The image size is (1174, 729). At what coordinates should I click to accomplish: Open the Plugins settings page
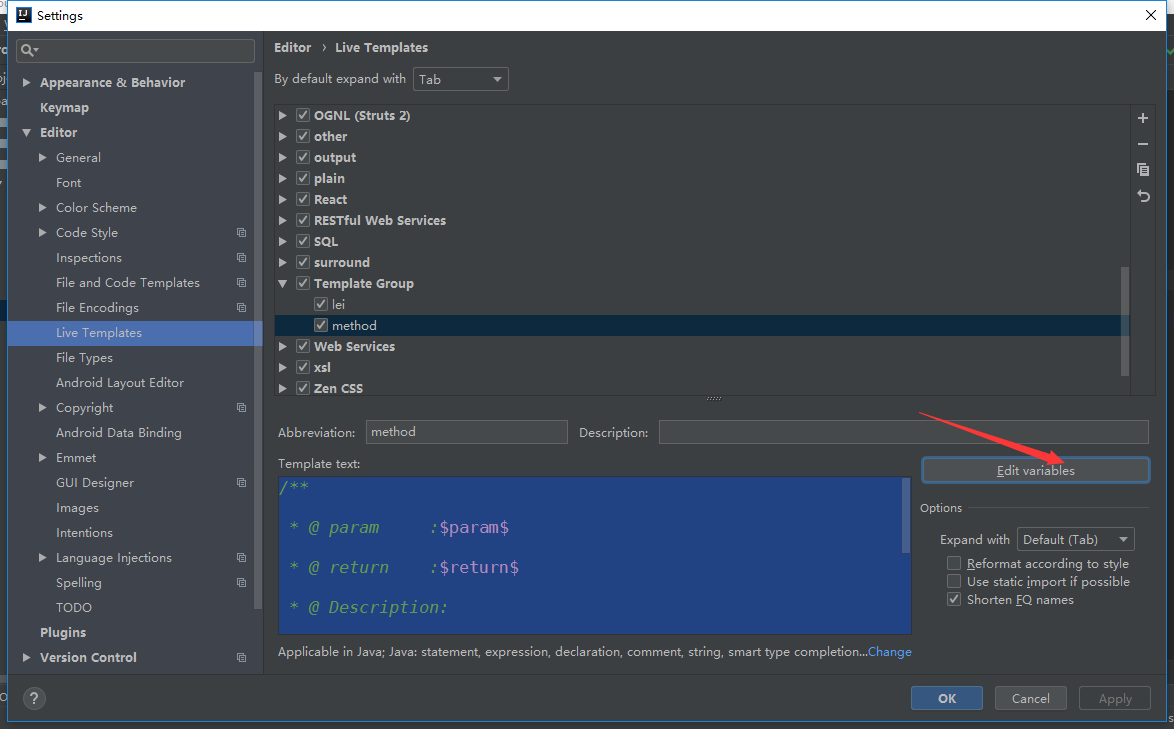pos(63,632)
